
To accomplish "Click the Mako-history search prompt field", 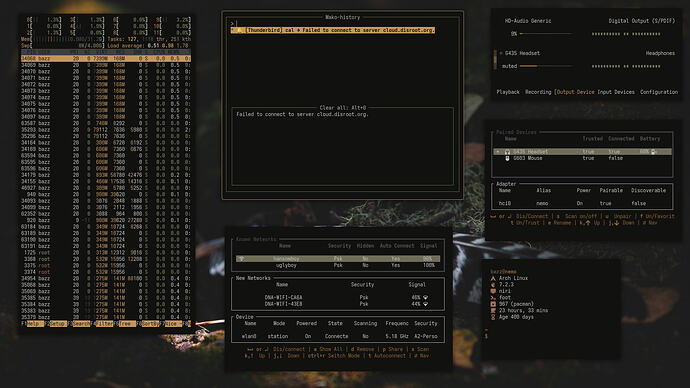I will [343, 24].
